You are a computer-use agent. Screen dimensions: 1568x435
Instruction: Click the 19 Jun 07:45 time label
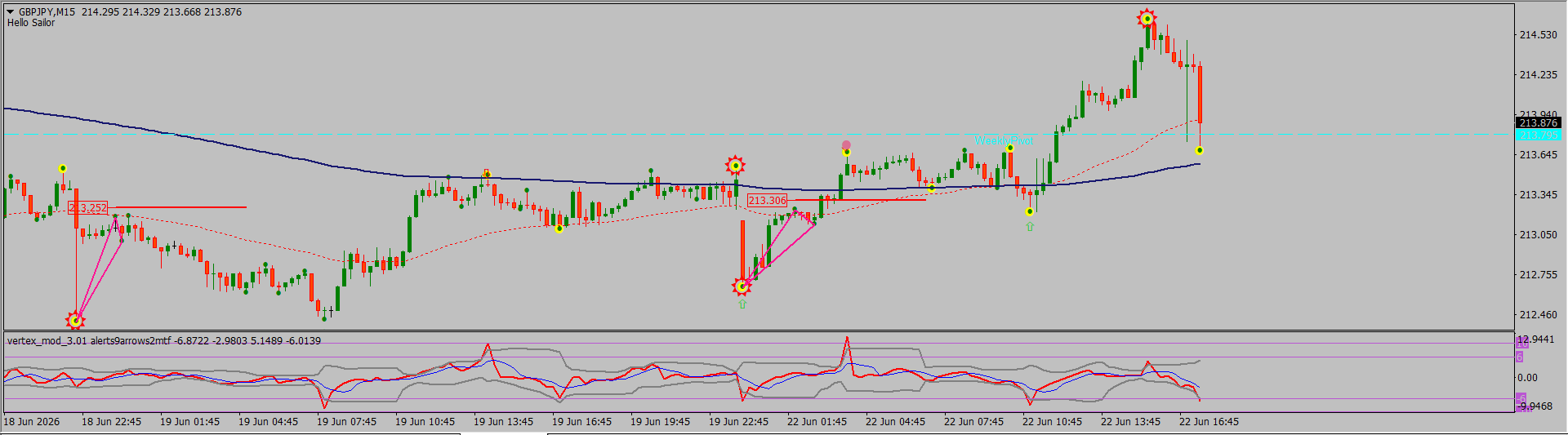pyautogui.click(x=346, y=422)
